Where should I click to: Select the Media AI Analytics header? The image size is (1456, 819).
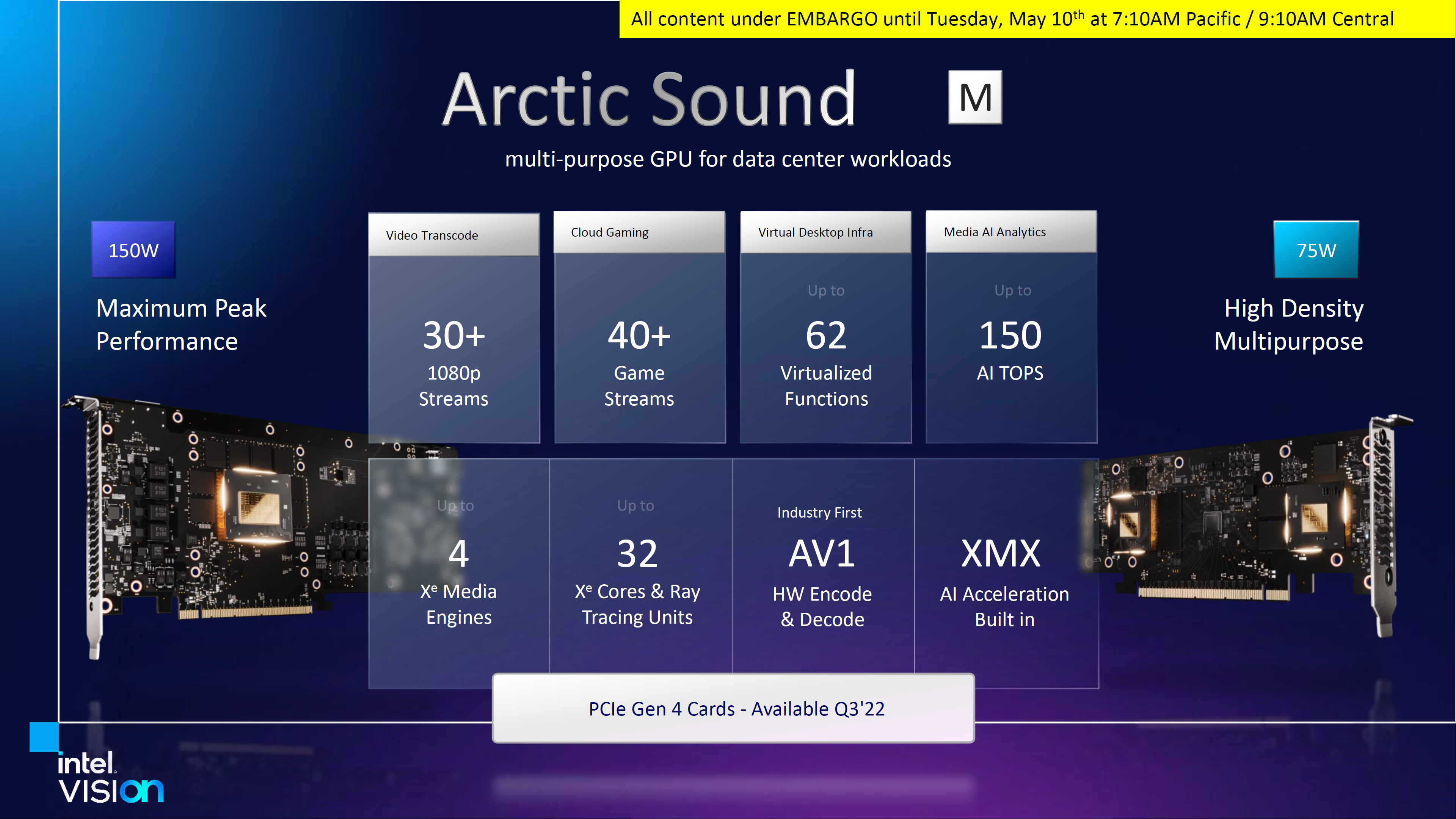[1010, 232]
